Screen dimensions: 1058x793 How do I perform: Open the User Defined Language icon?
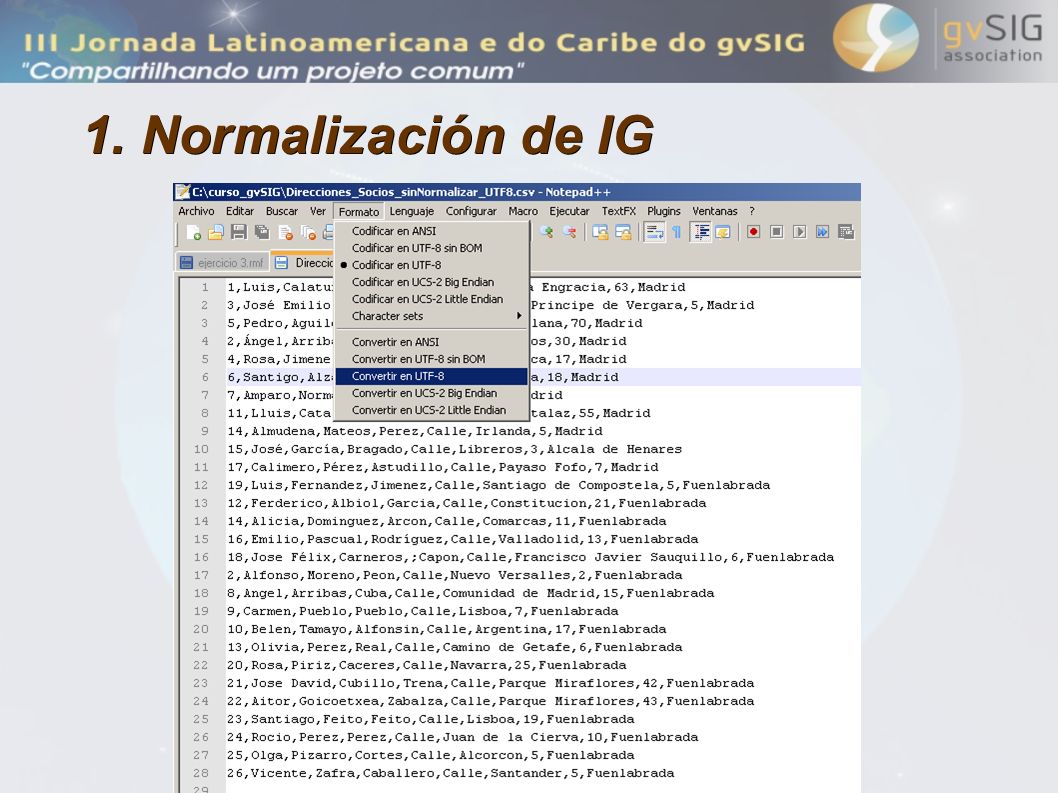coord(723,233)
